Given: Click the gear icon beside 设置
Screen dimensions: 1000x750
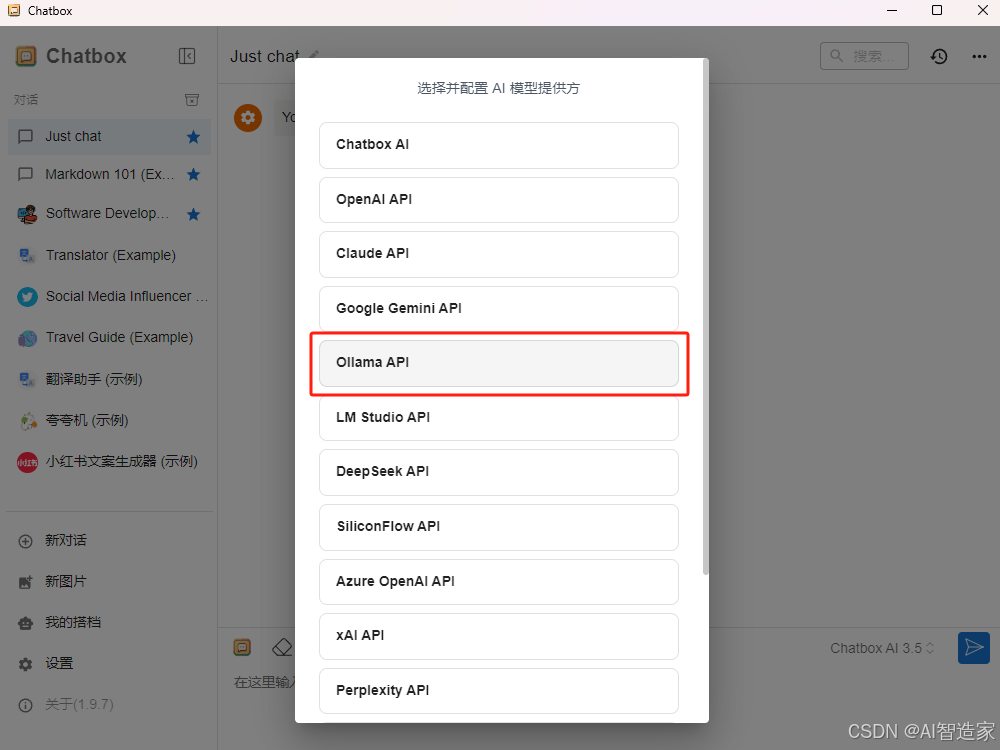Looking at the screenshot, I should click(26, 665).
